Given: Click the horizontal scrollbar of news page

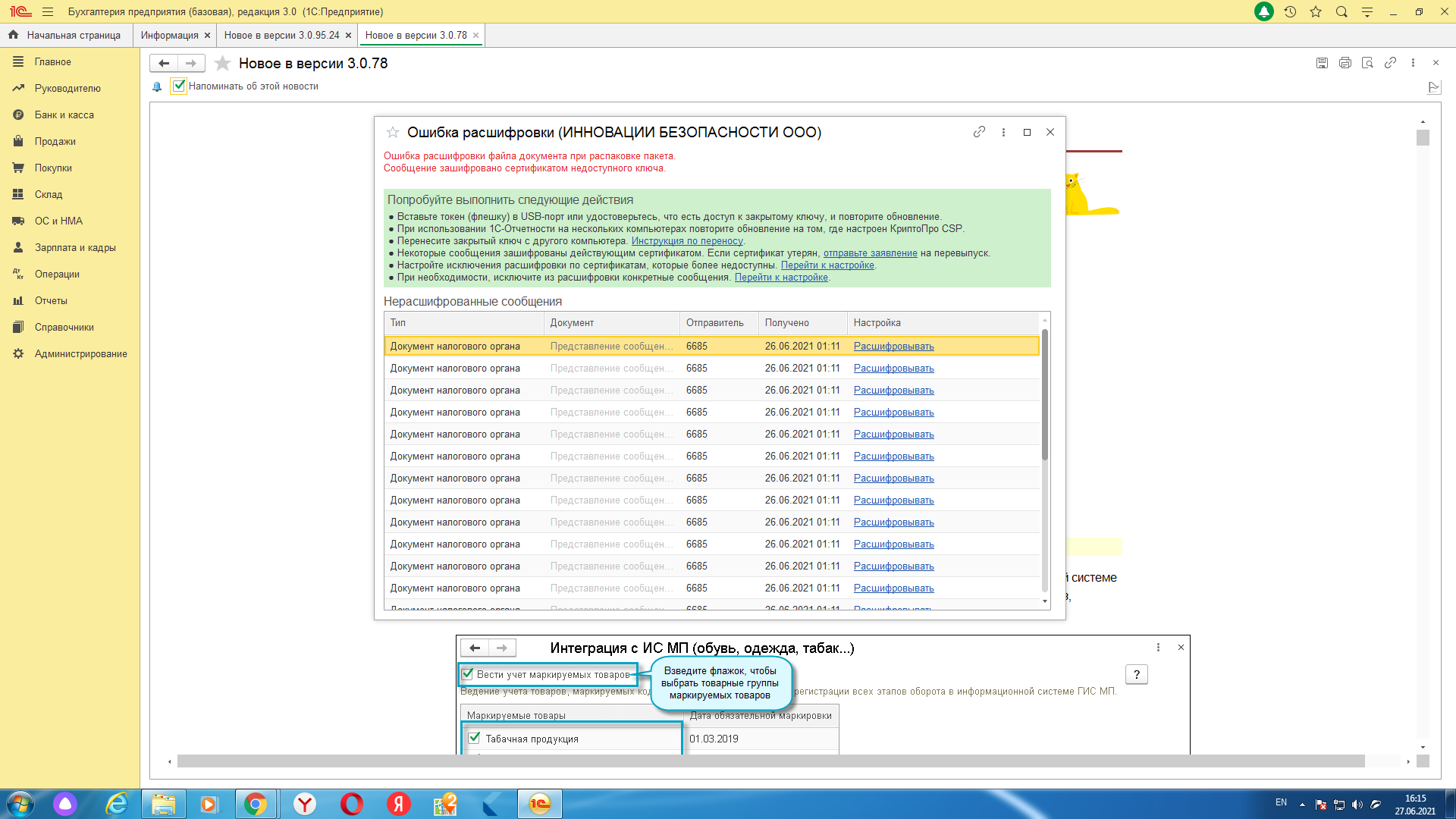Looking at the screenshot, I should pos(770,761).
